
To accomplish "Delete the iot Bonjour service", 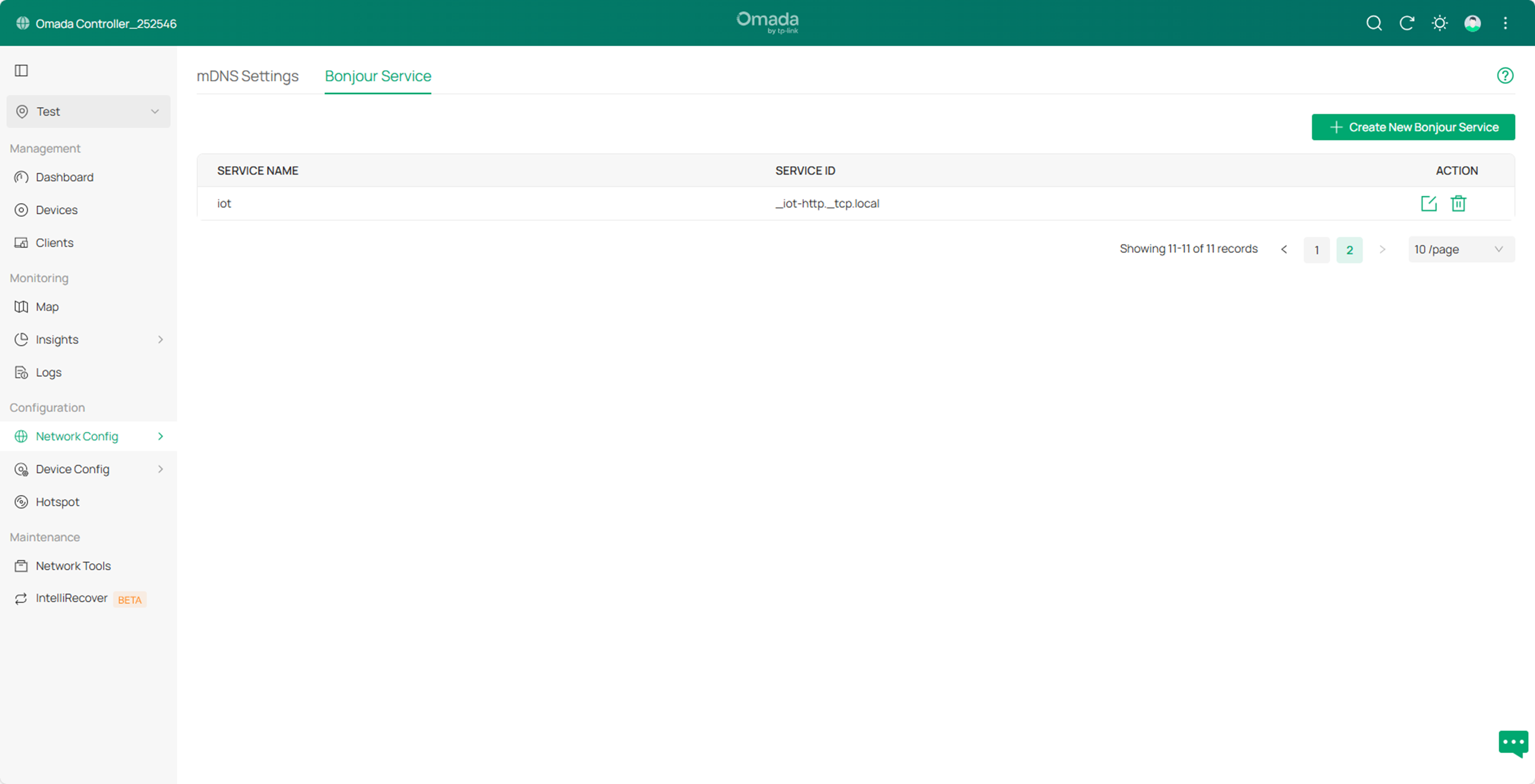I will tap(1457, 203).
